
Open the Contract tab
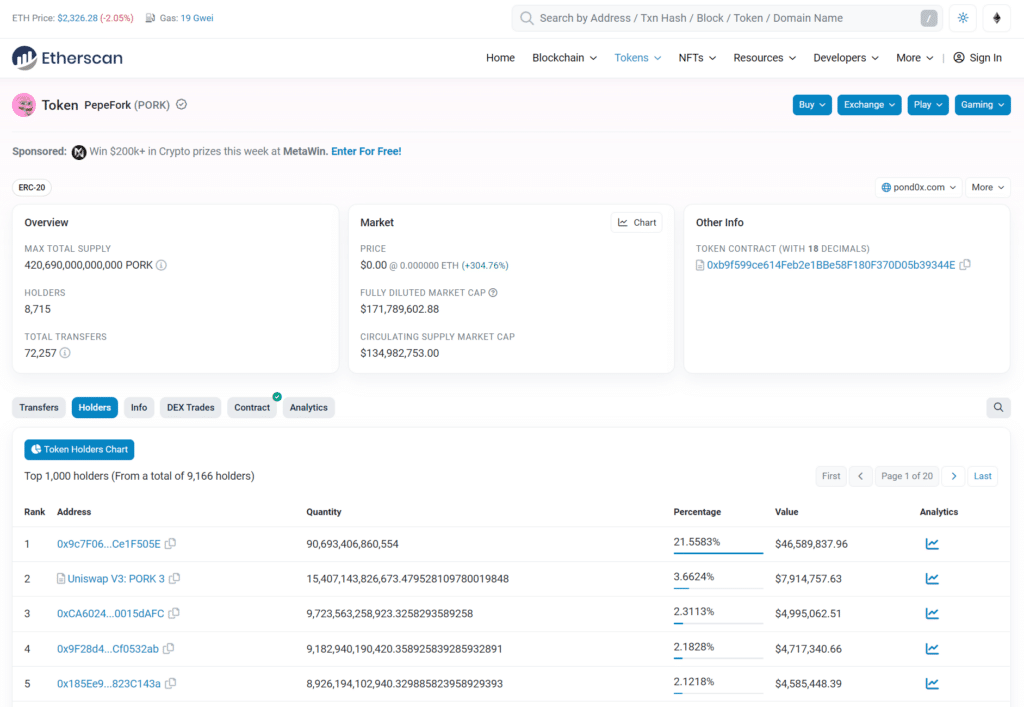click(252, 407)
